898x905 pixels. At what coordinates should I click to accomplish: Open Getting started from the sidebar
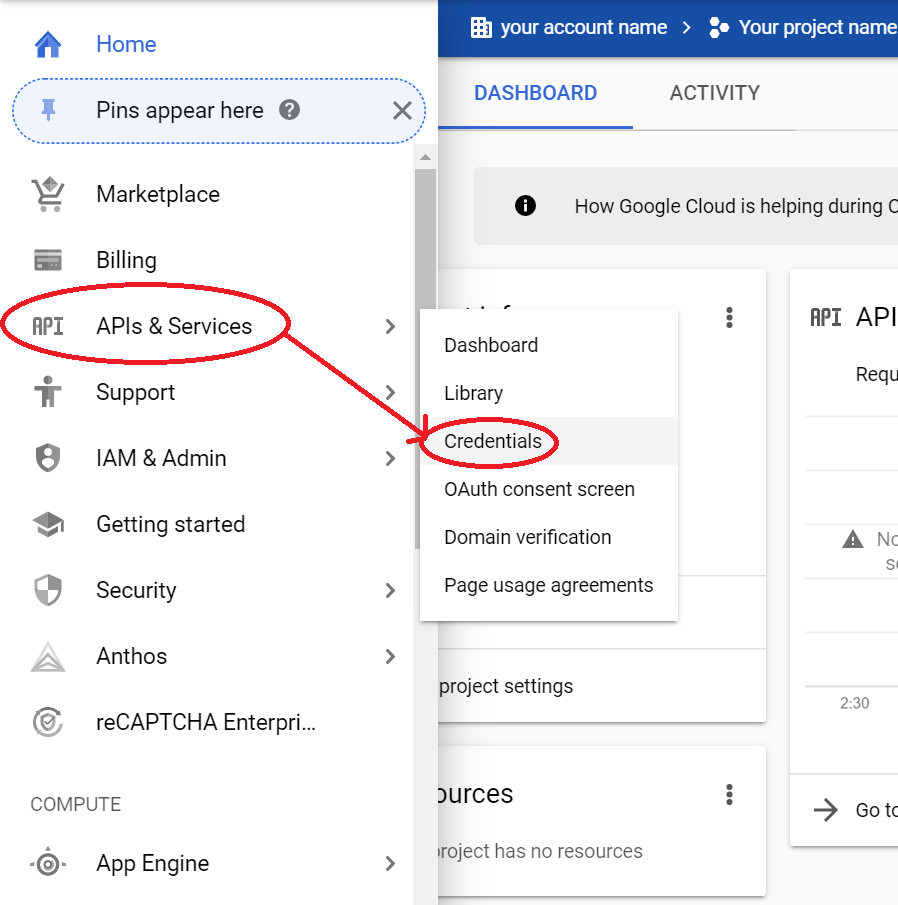[170, 525]
